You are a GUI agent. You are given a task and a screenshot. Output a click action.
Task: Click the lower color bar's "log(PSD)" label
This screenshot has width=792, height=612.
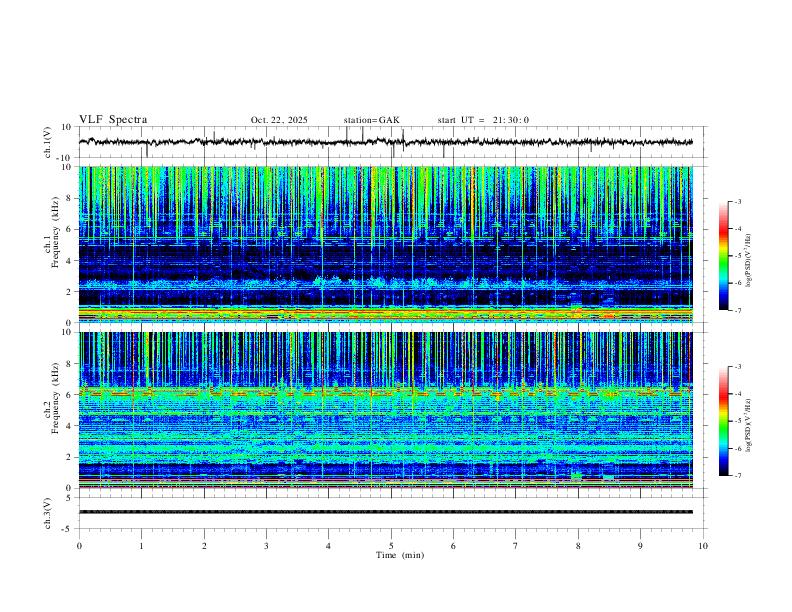coord(748,425)
